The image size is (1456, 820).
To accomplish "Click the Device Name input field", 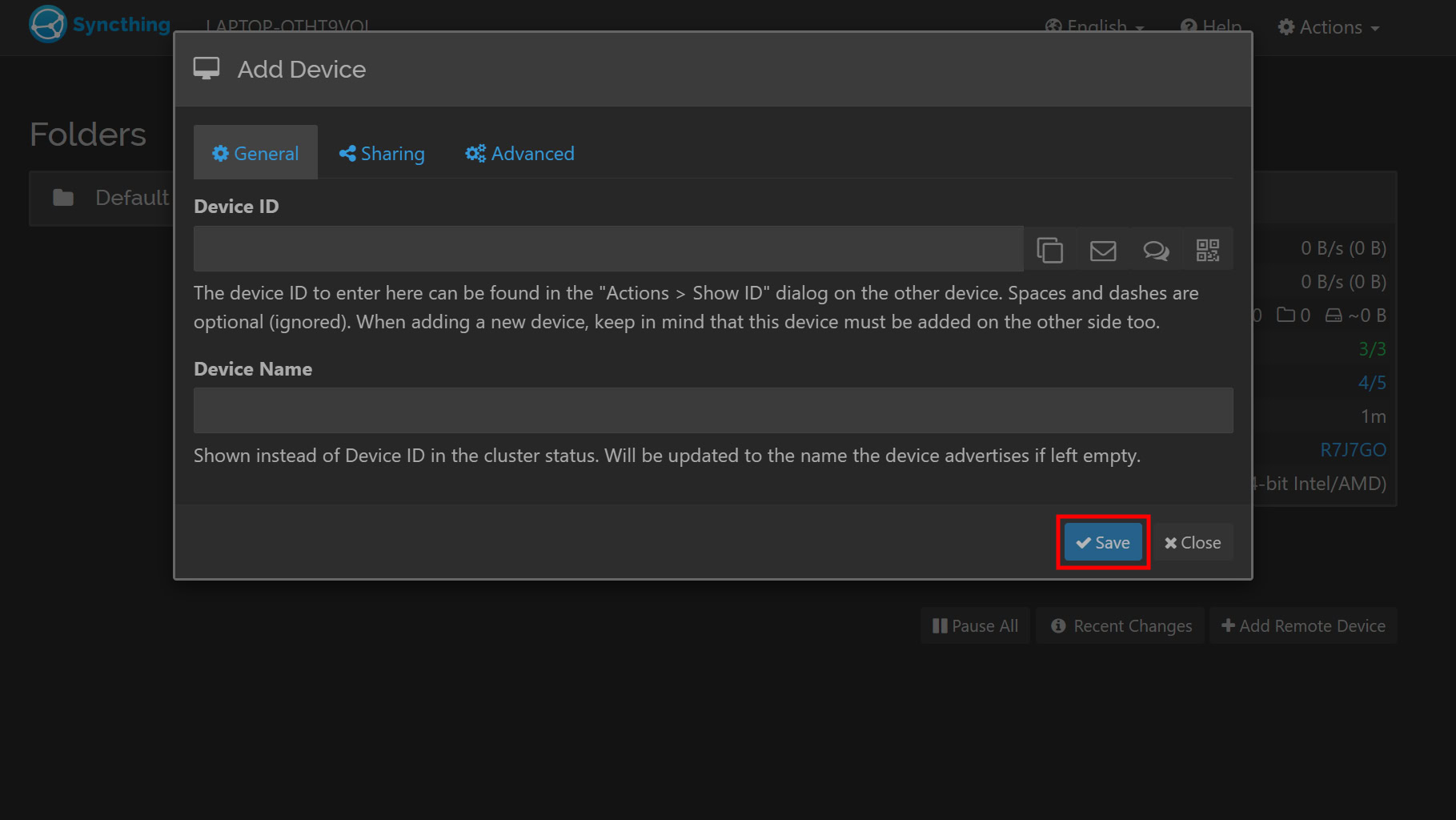I will (x=713, y=411).
